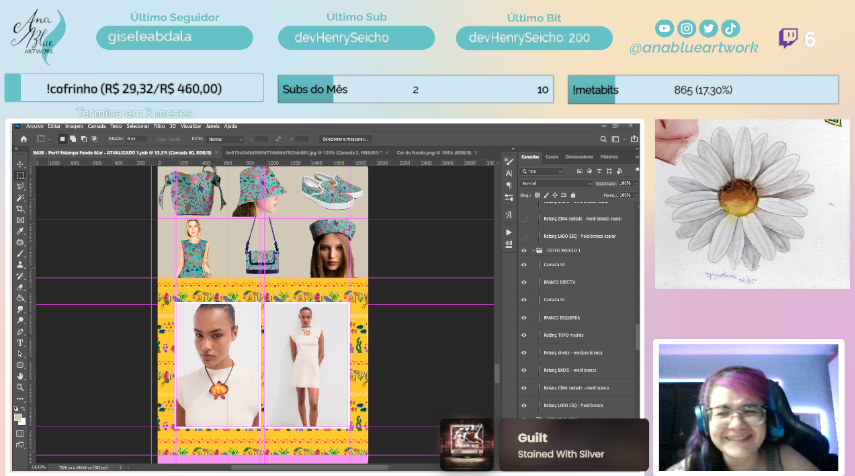Select the Hand tool
The width and height of the screenshot is (855, 476).
pos(20,376)
